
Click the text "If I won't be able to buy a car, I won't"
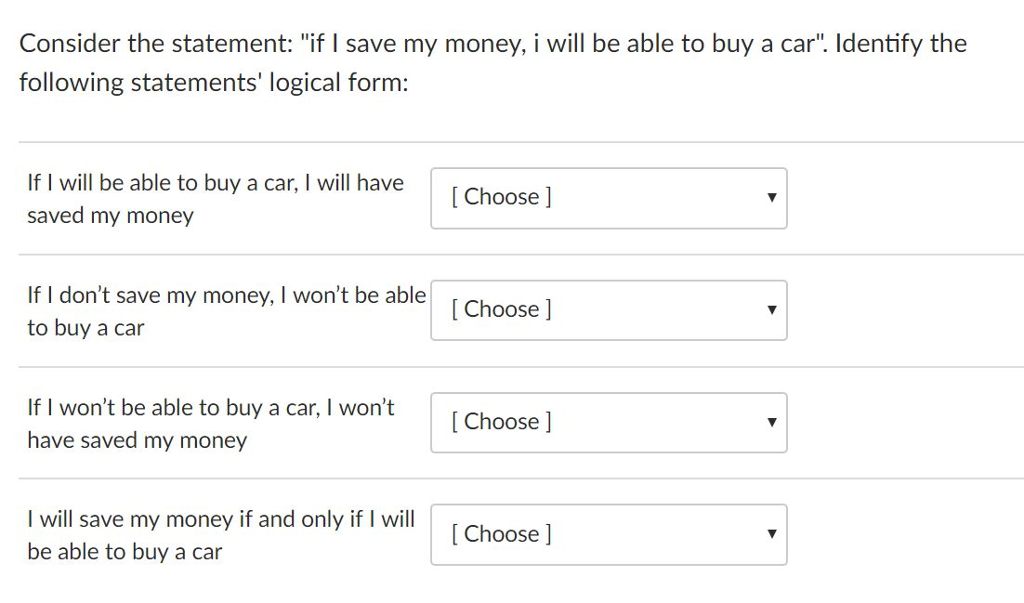pos(210,407)
